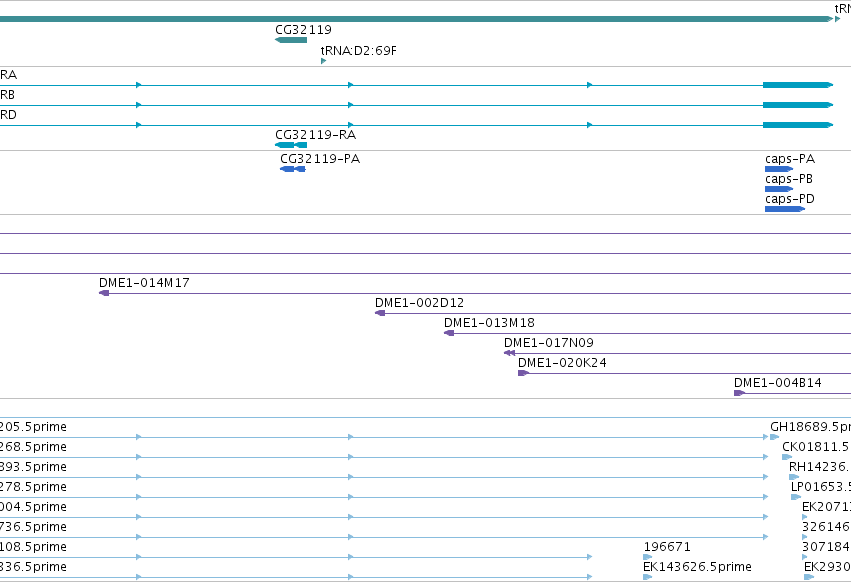This screenshot has height=582, width=851.
Task: Select the caps-PA protein bar
Action: [x=779, y=169]
